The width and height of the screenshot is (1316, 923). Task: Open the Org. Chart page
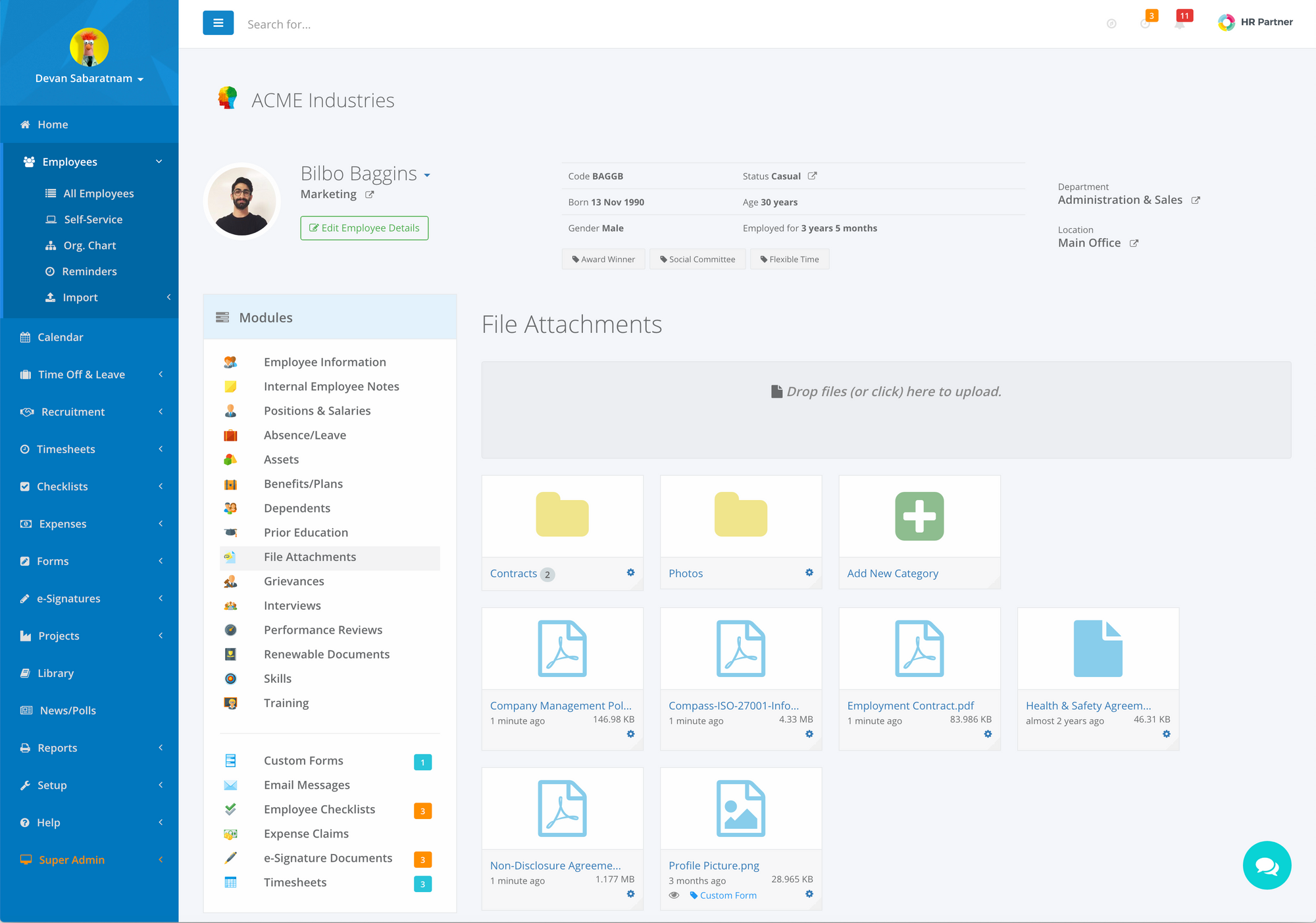tap(91, 245)
